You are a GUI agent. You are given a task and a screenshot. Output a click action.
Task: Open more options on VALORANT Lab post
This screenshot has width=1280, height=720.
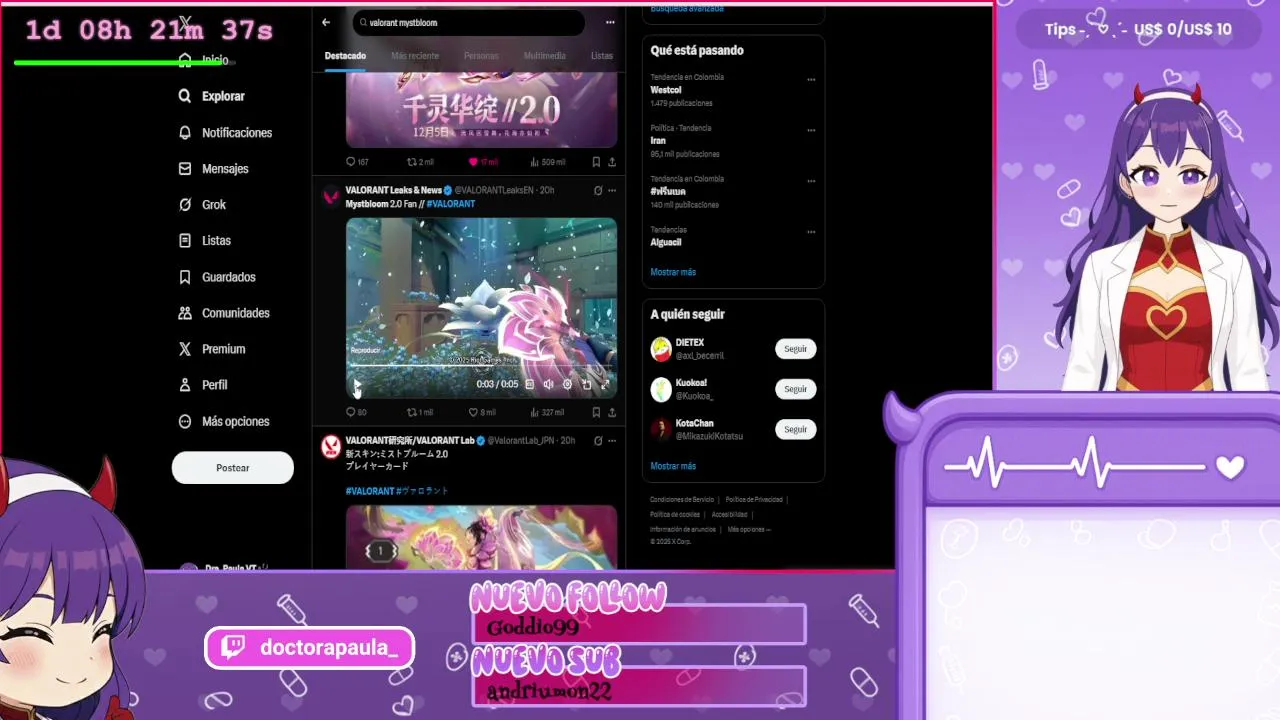tap(611, 440)
